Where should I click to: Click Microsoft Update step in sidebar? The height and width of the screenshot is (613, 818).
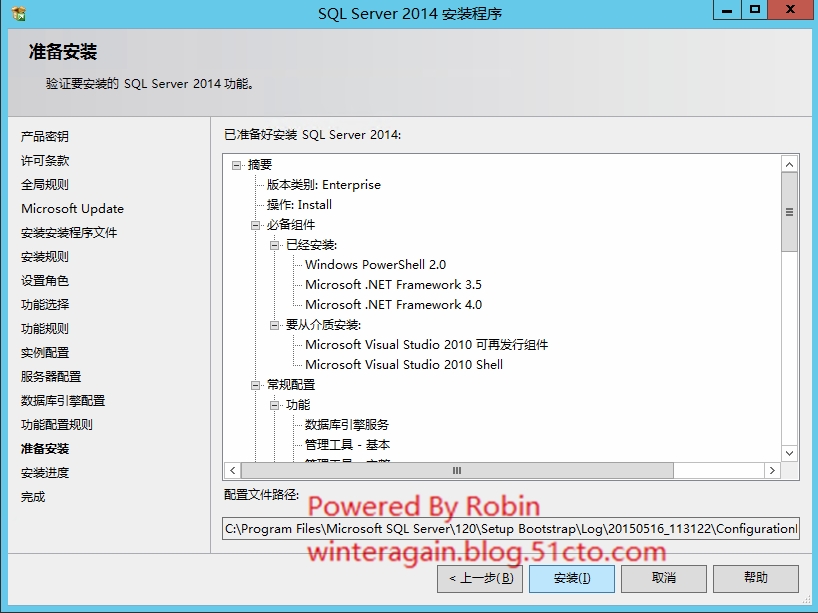click(x=73, y=209)
